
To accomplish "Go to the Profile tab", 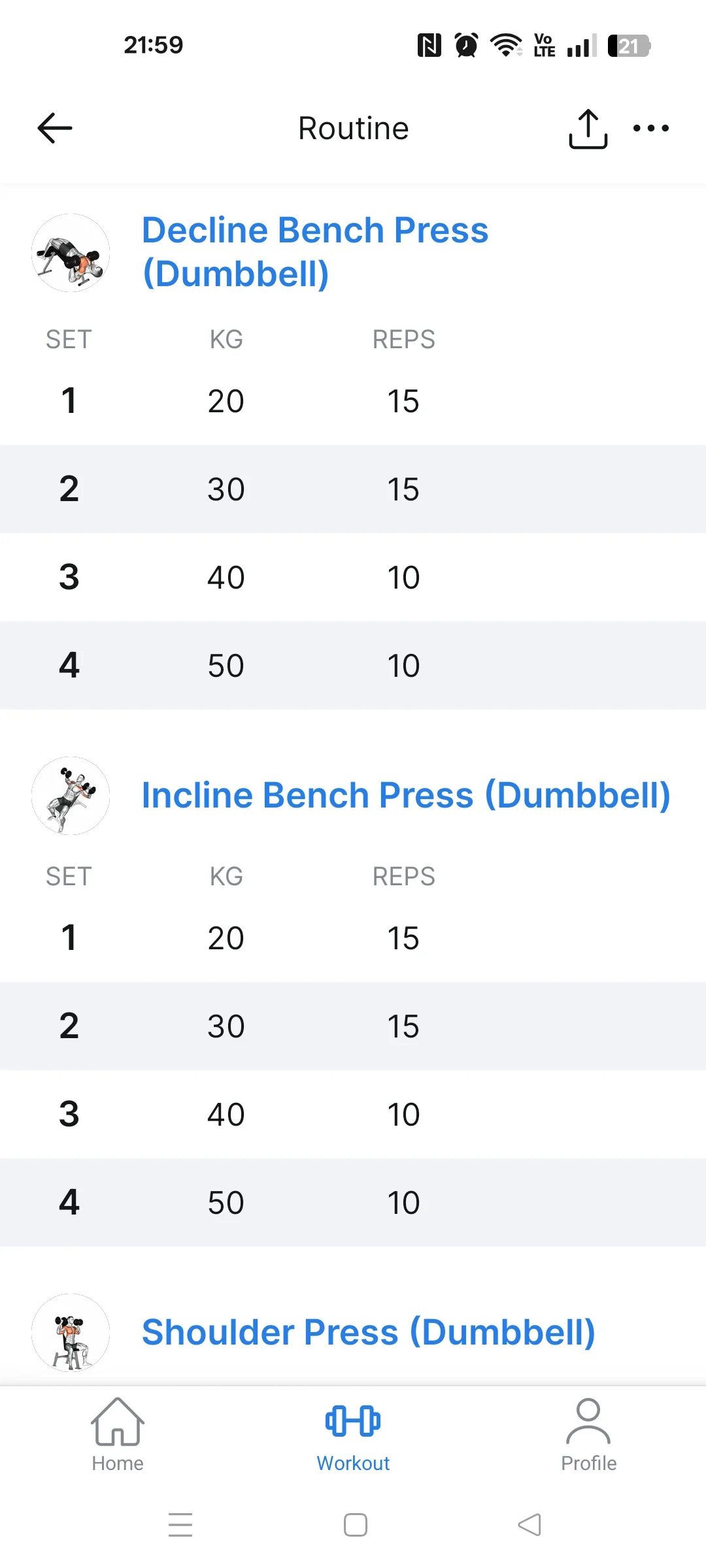I will click(588, 1435).
